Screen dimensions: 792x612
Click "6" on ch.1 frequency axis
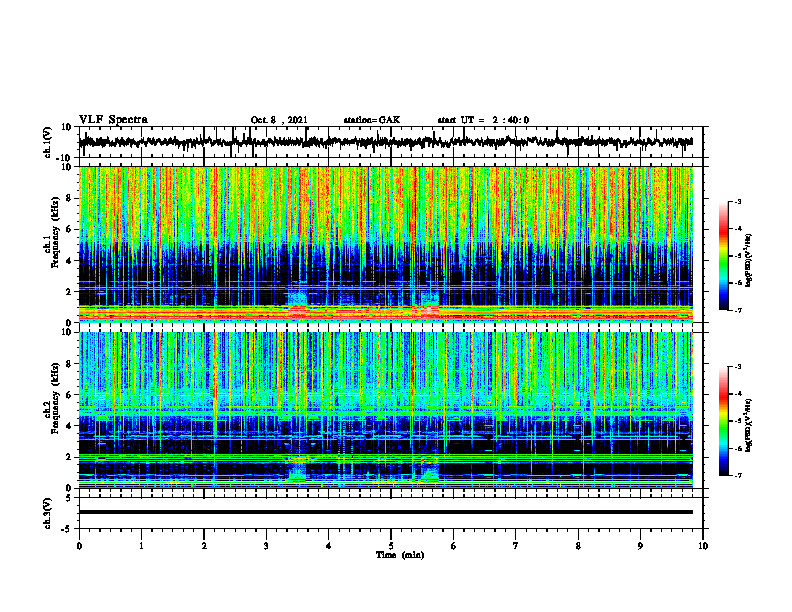pos(69,230)
